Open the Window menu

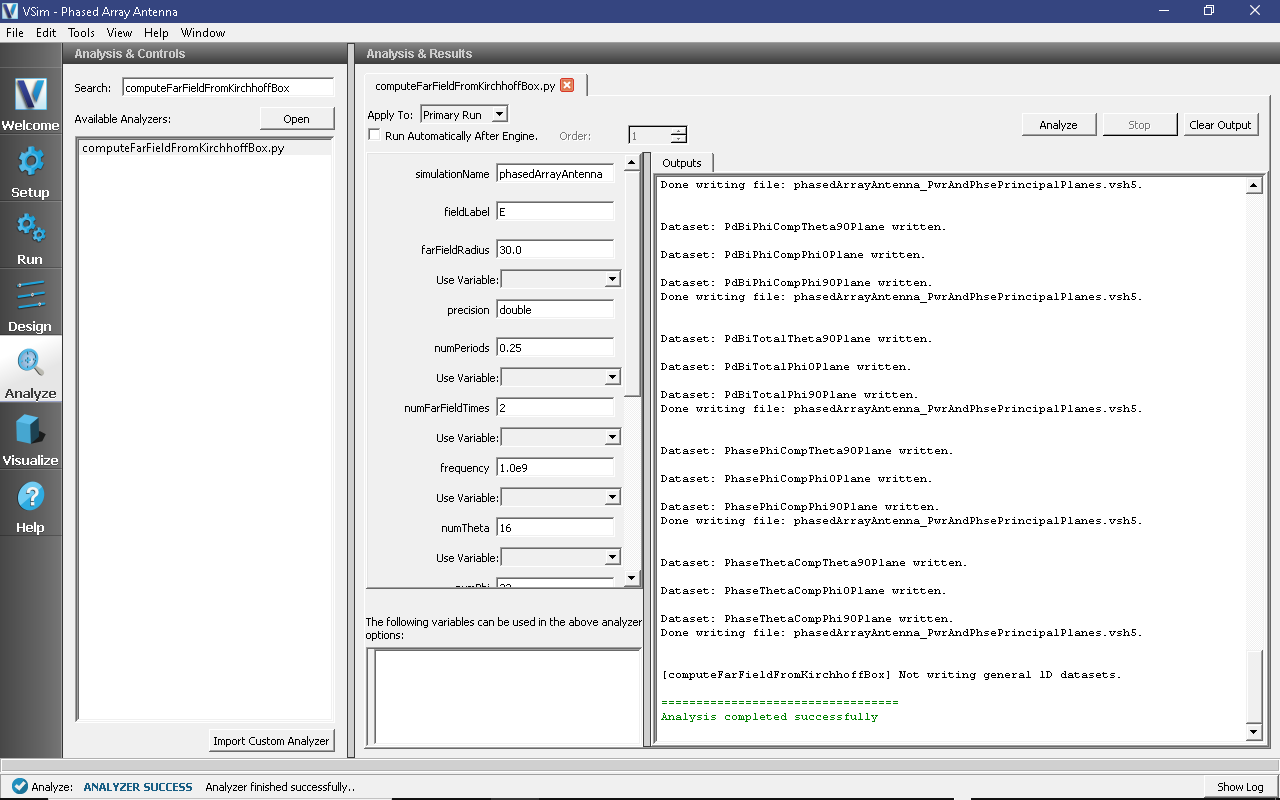pos(203,33)
